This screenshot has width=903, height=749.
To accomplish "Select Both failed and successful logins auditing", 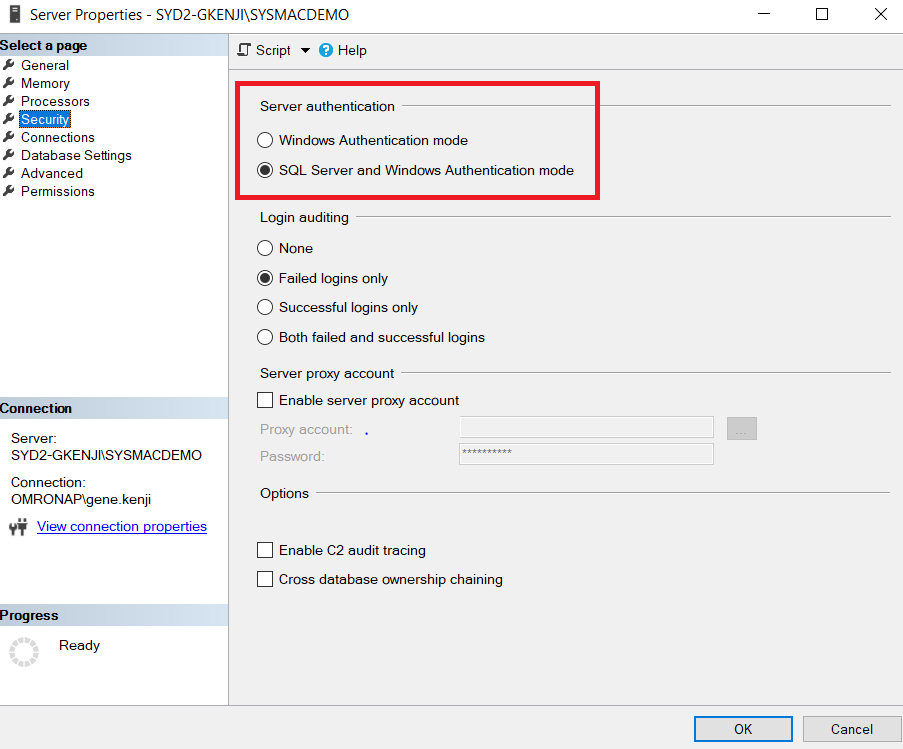I will click(x=264, y=337).
